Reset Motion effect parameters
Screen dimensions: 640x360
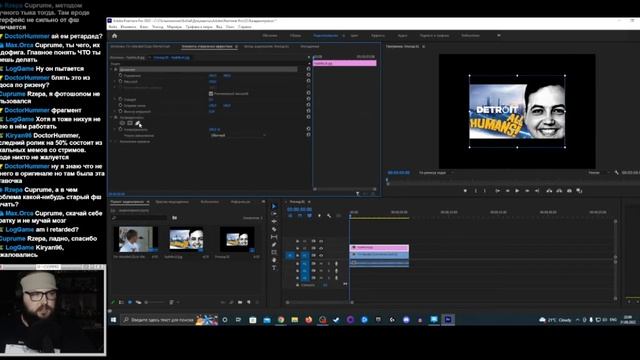click(309, 69)
